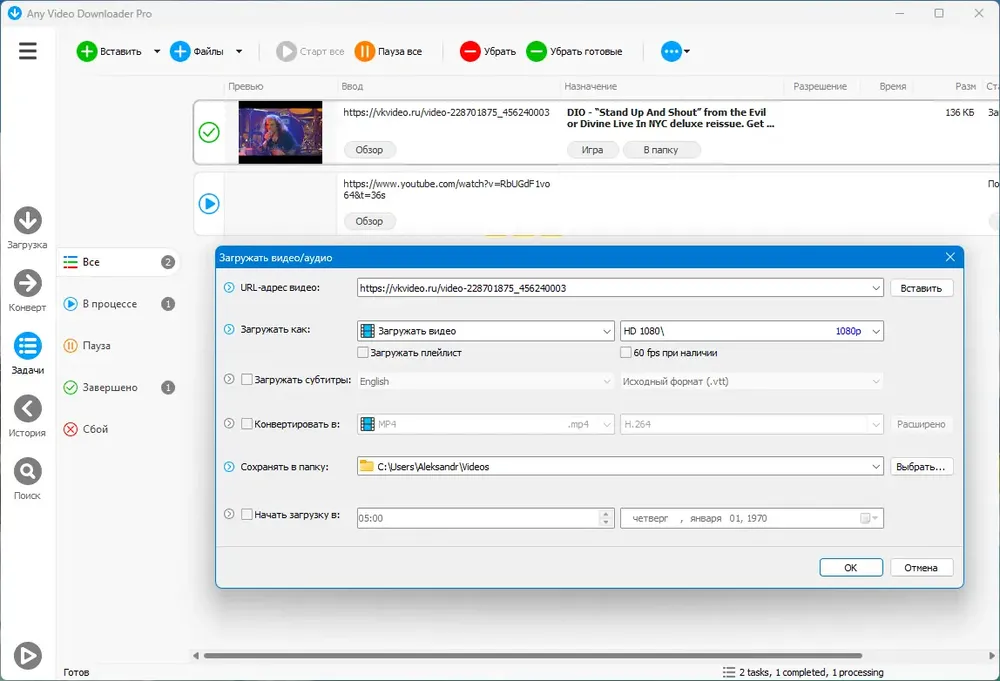The height and width of the screenshot is (681, 1000).
Task: Enable the Начать загрузку в checkbox
Action: pos(247,514)
